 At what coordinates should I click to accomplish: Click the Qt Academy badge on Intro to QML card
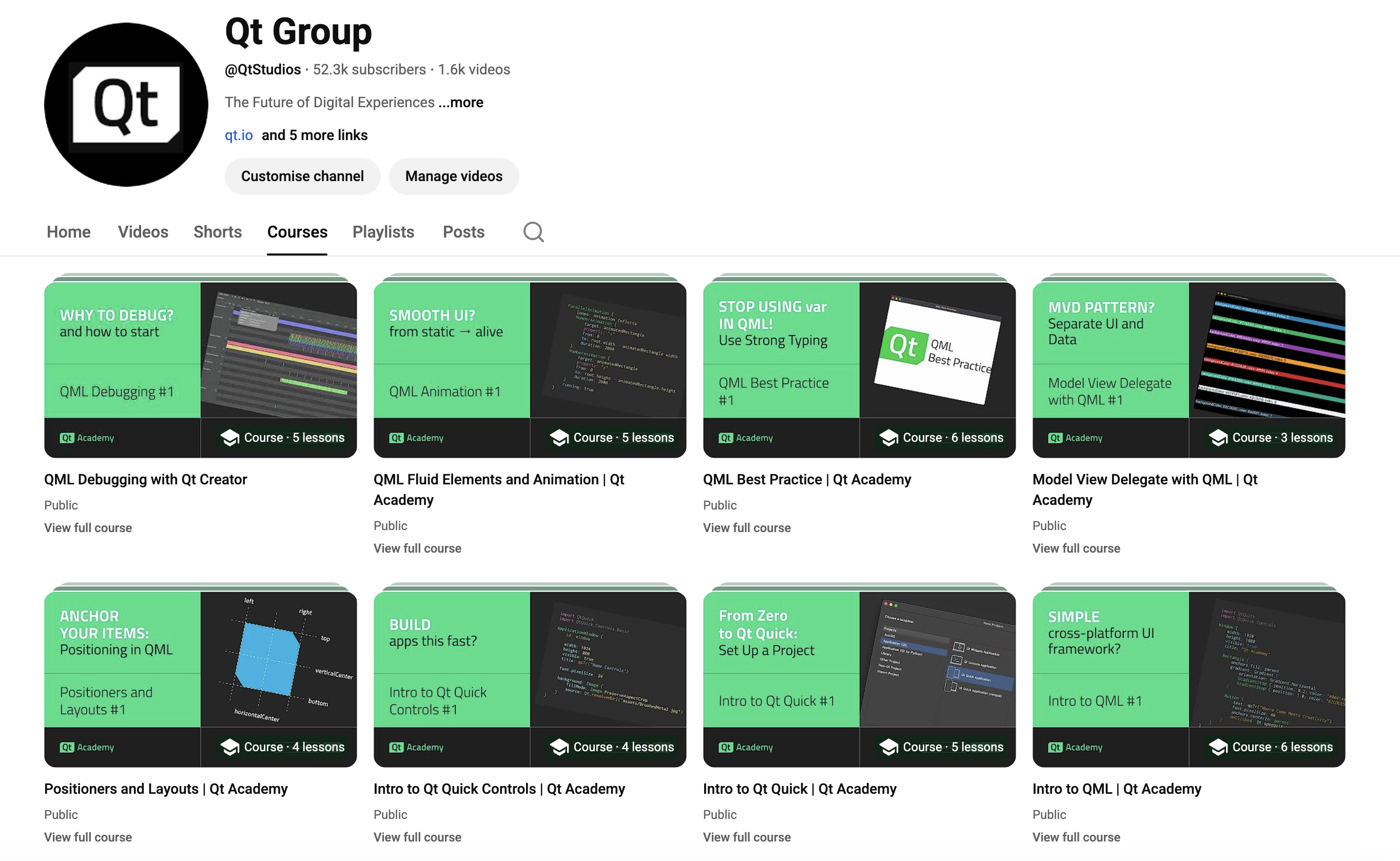click(x=1075, y=747)
